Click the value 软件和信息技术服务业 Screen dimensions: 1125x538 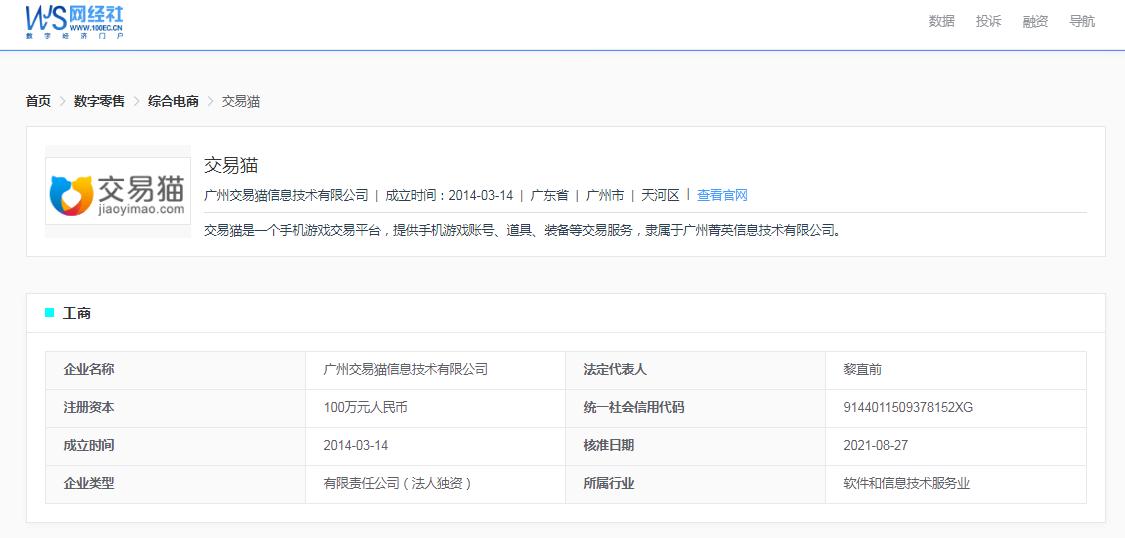(x=907, y=484)
